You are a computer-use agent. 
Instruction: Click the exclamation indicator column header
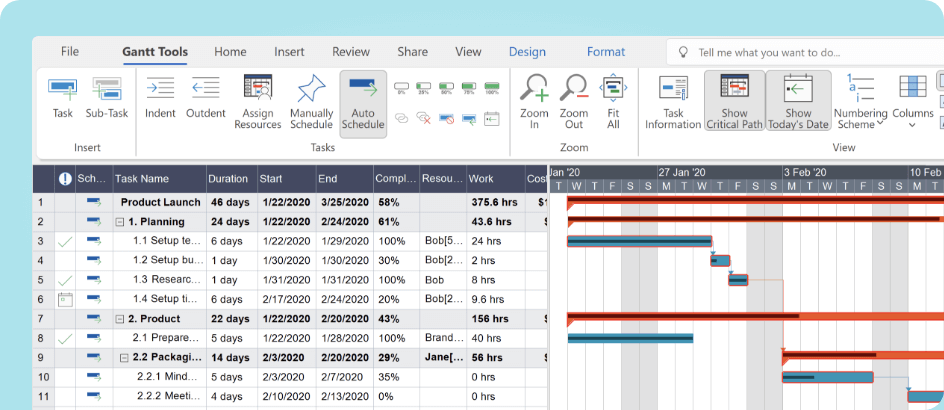(x=65, y=179)
